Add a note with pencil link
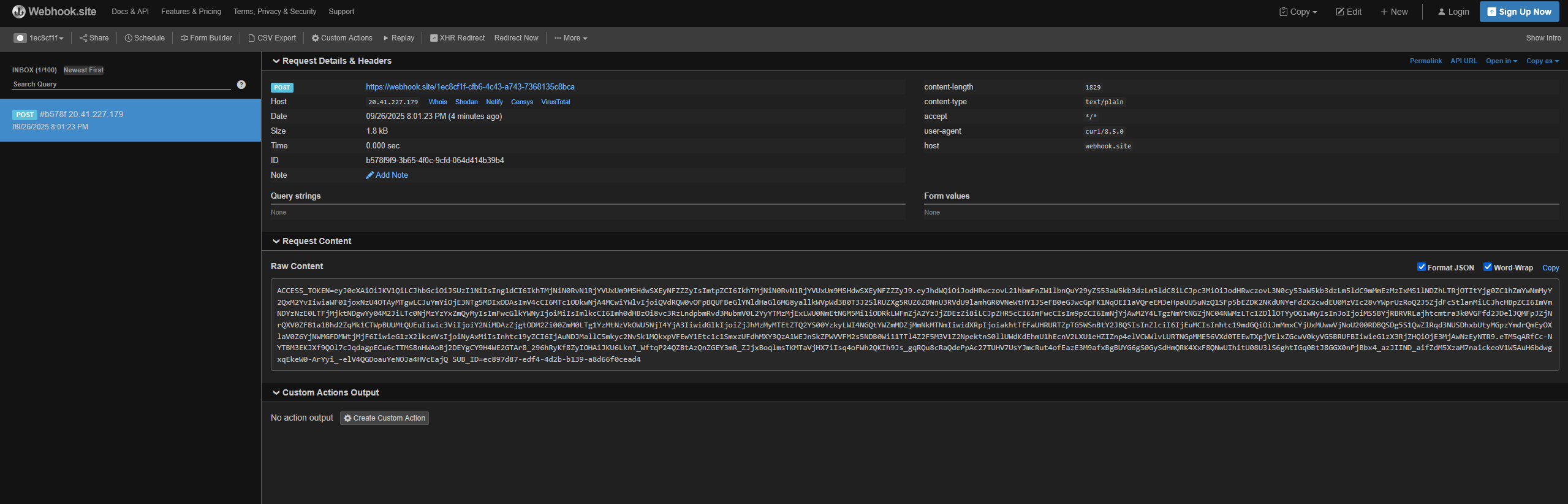Image resolution: width=1568 pixels, height=504 pixels. [387, 175]
